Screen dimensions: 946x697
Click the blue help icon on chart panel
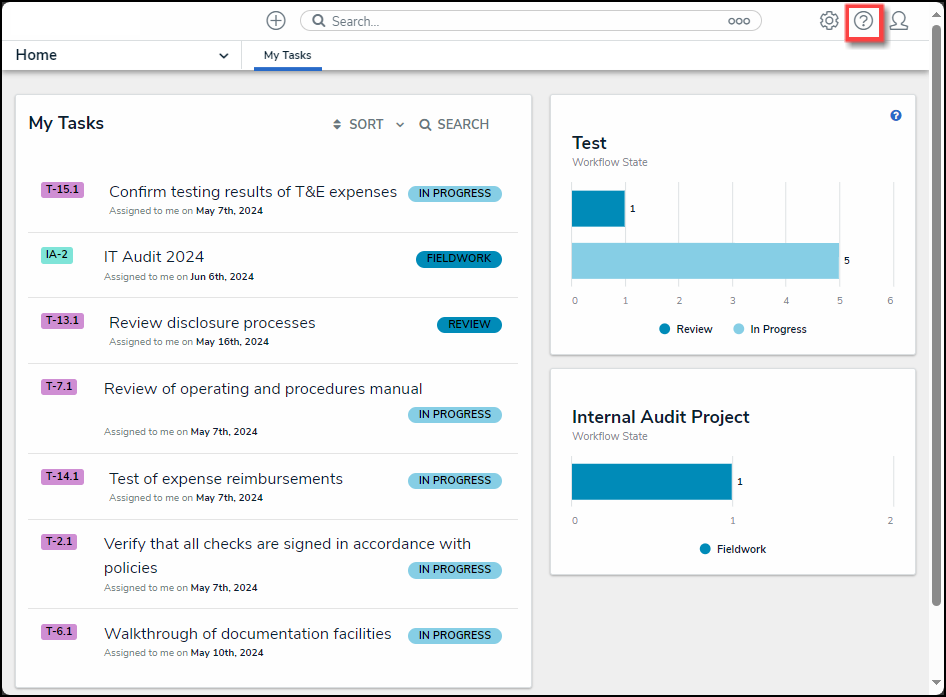[x=896, y=116]
